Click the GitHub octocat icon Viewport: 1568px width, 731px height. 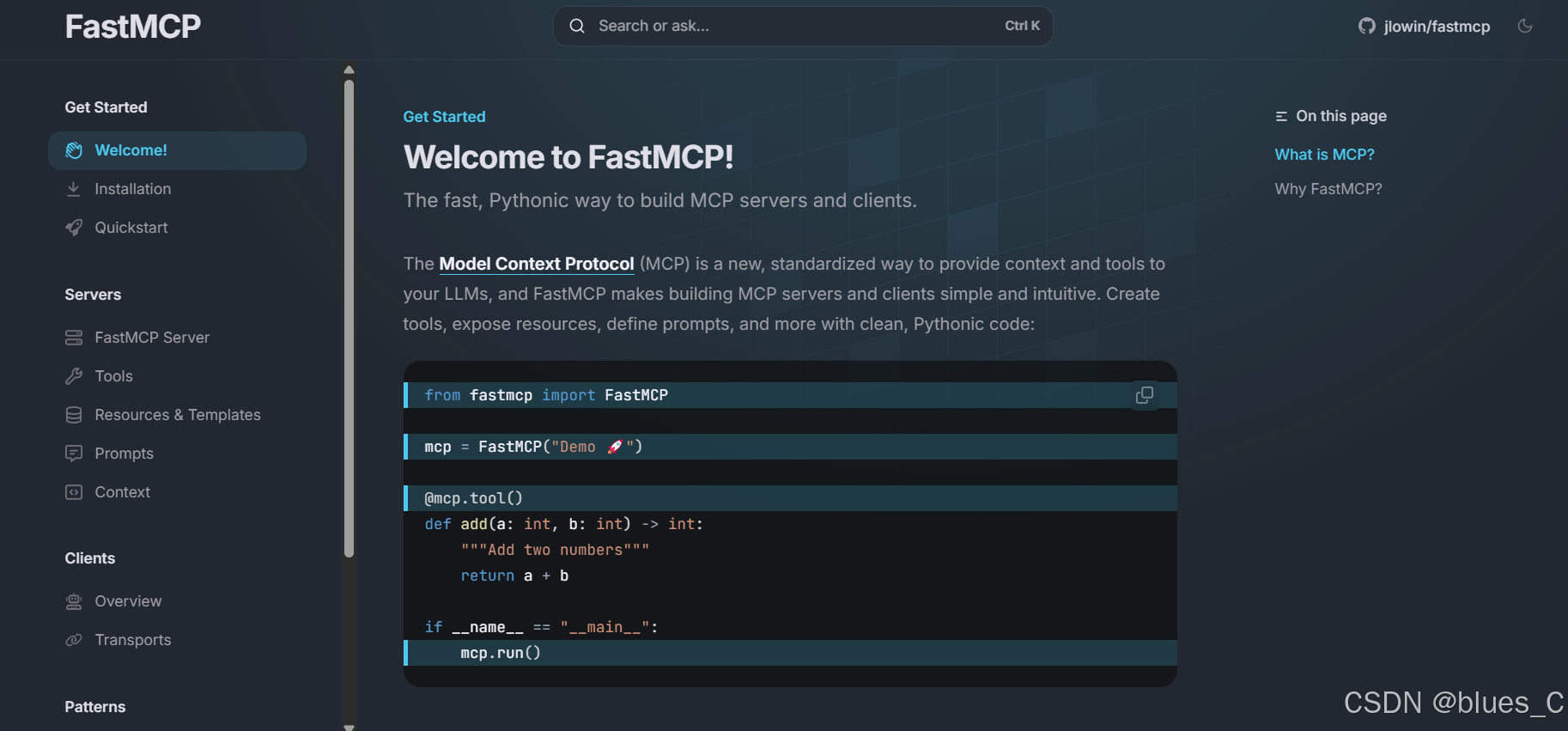click(x=1367, y=27)
